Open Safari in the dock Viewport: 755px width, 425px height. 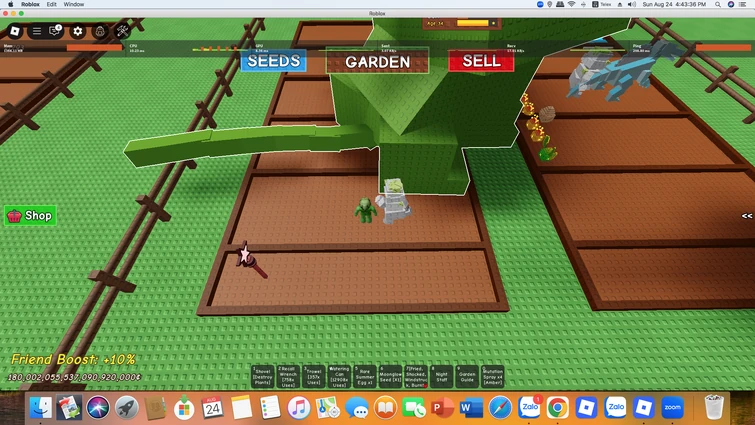(500, 408)
